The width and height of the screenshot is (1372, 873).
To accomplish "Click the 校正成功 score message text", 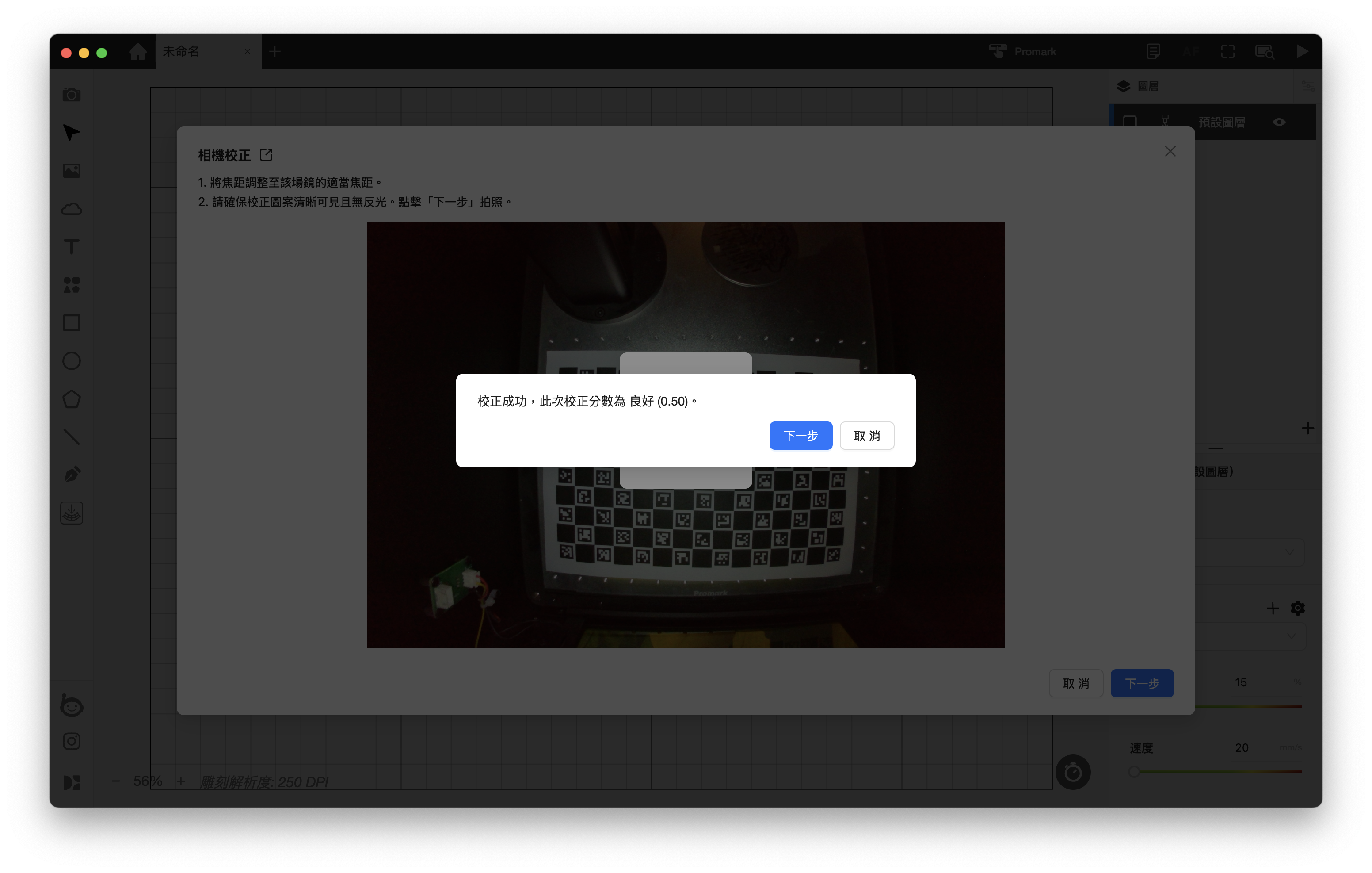I will coord(587,402).
